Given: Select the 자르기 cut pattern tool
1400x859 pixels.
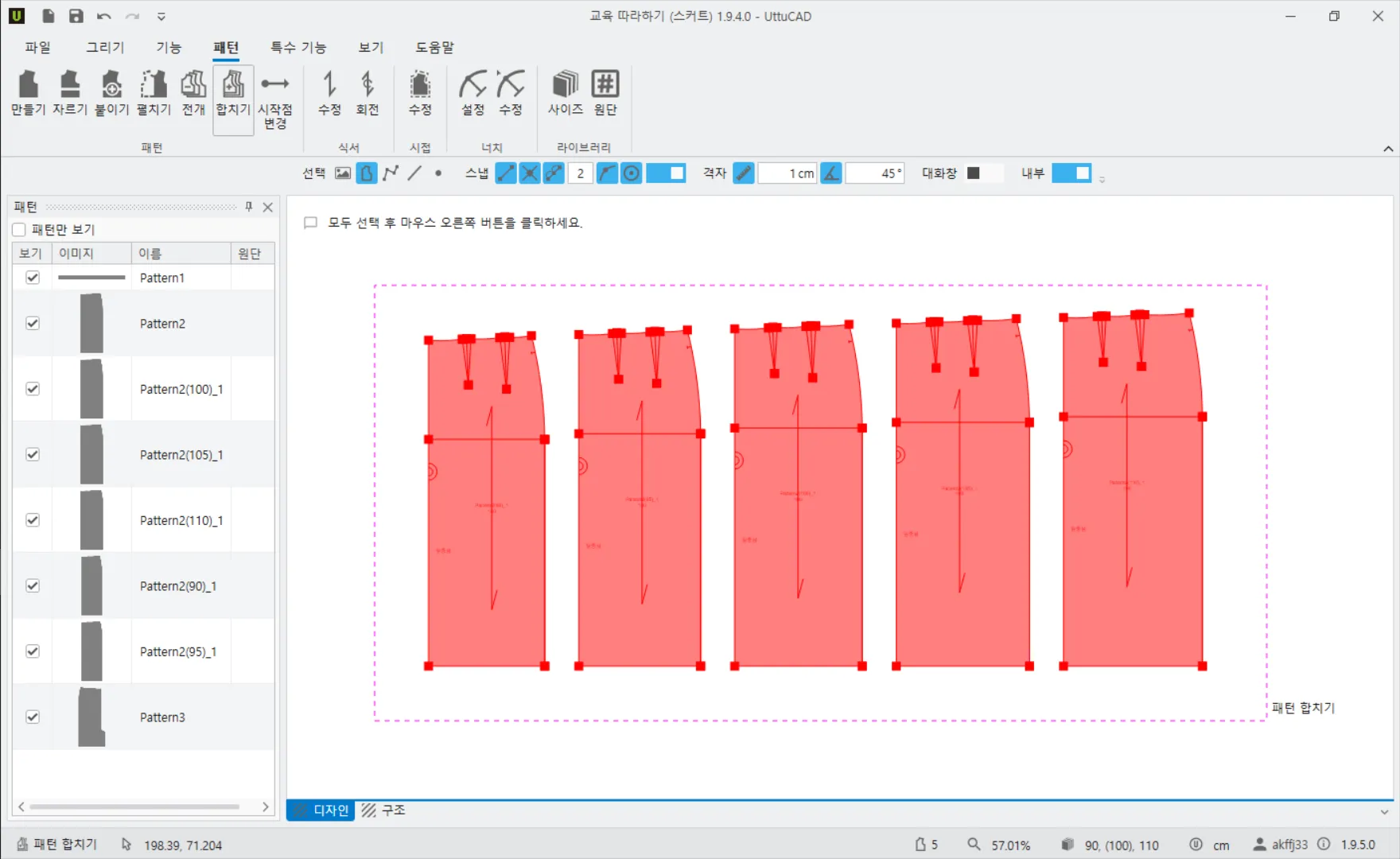Looking at the screenshot, I should (x=70, y=93).
